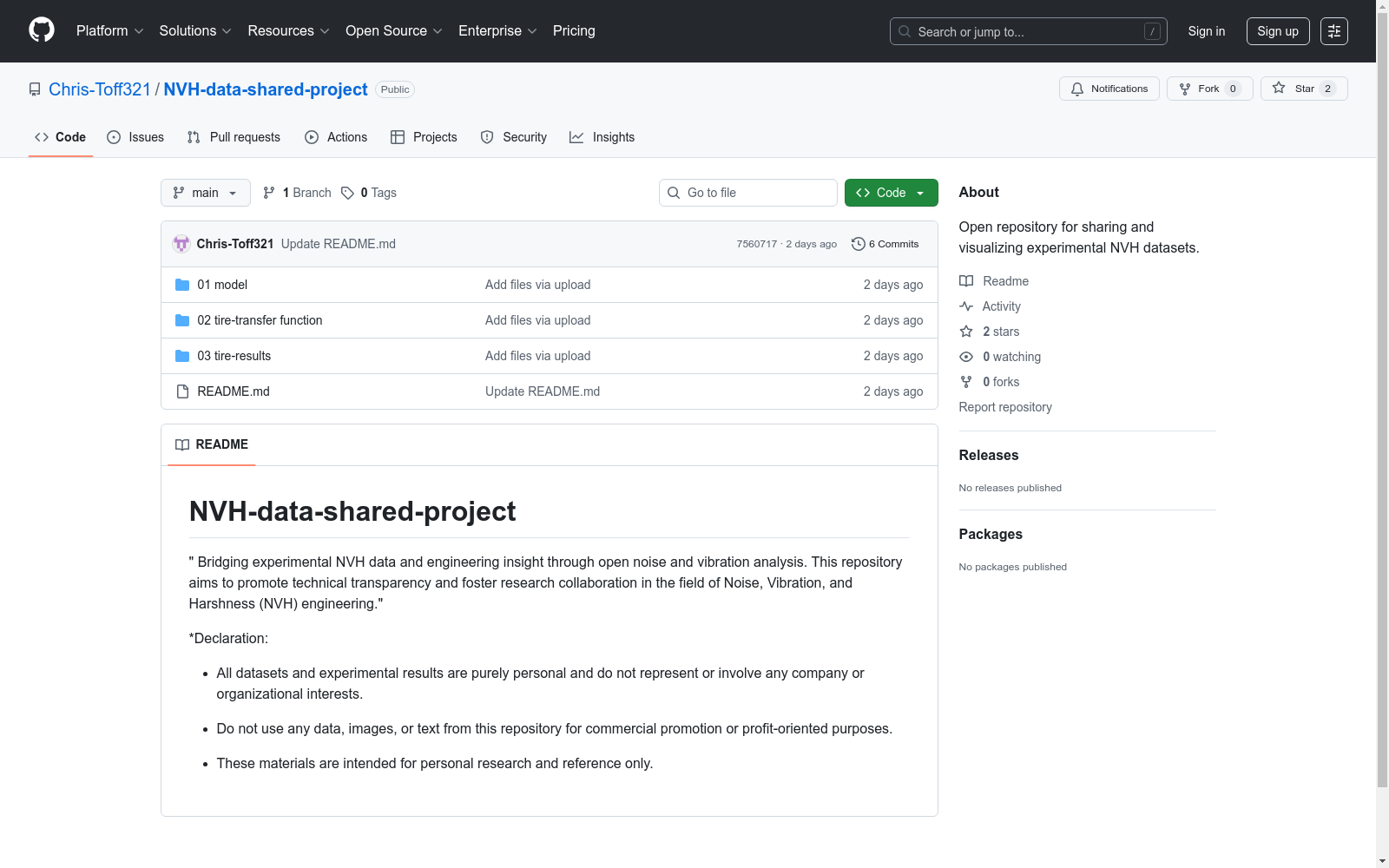Click the Pricing link
This screenshot has width=1389, height=868.
pyautogui.click(x=574, y=31)
